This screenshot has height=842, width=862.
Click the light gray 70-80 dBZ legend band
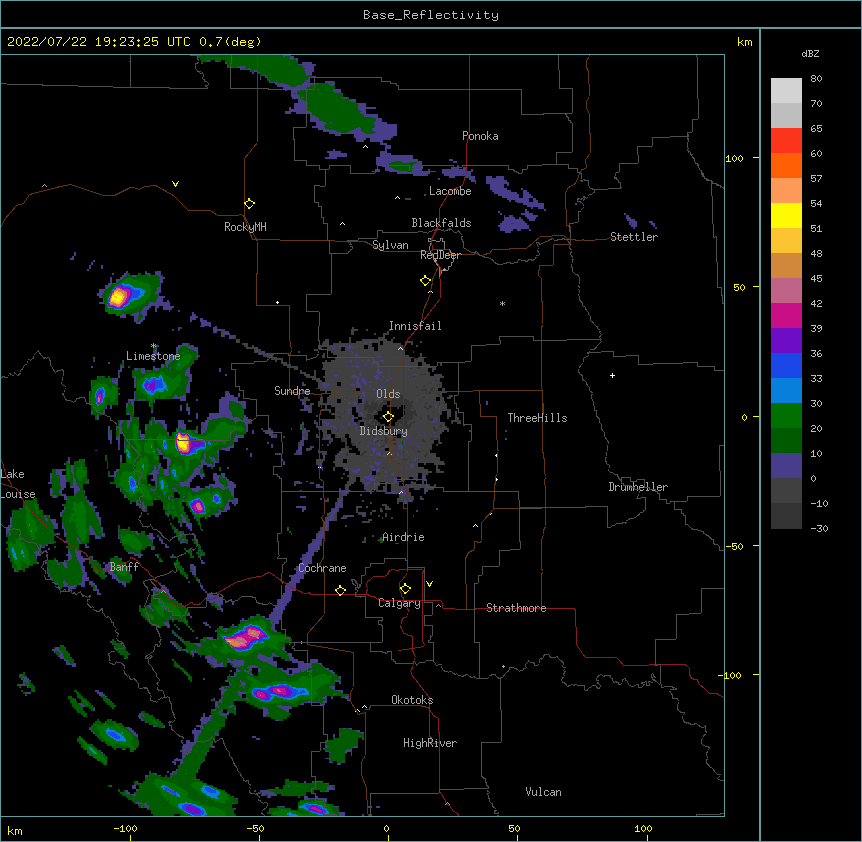786,91
